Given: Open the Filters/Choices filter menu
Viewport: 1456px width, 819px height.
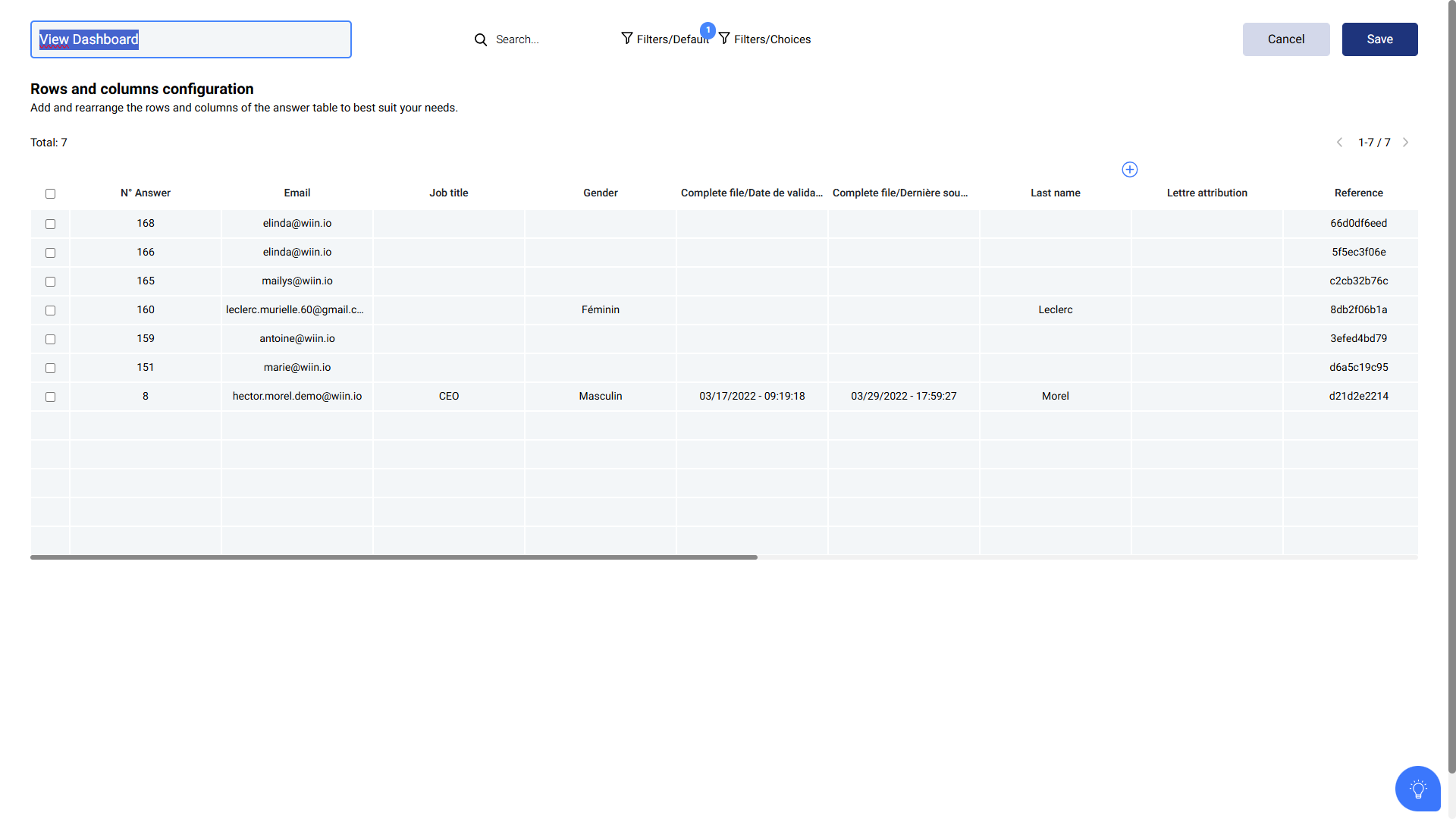Looking at the screenshot, I should (772, 39).
